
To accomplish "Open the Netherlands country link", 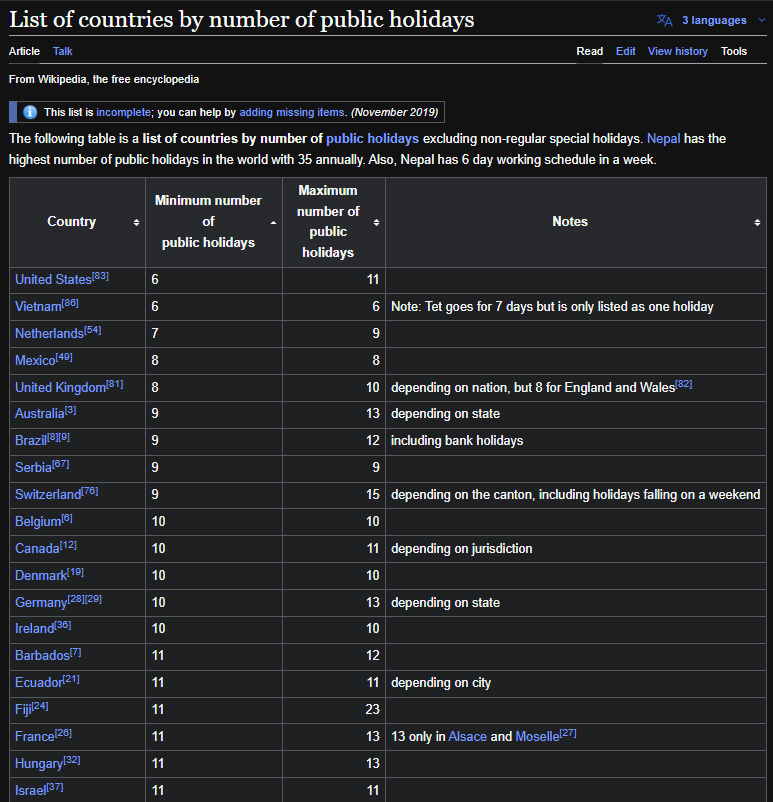I will coord(49,333).
